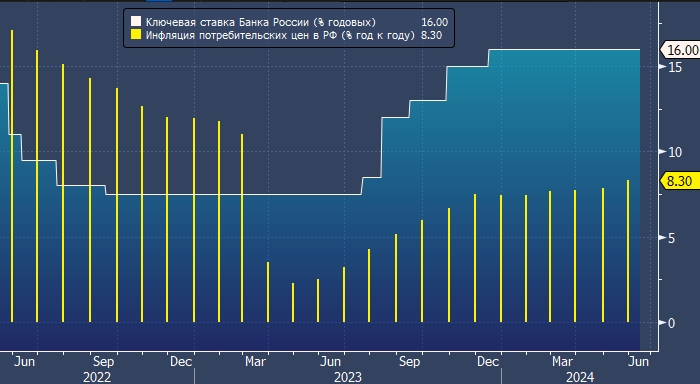Select legend text 'Инфляция потребительских цен в РФ'
700x384 pixels.
coord(242,35)
